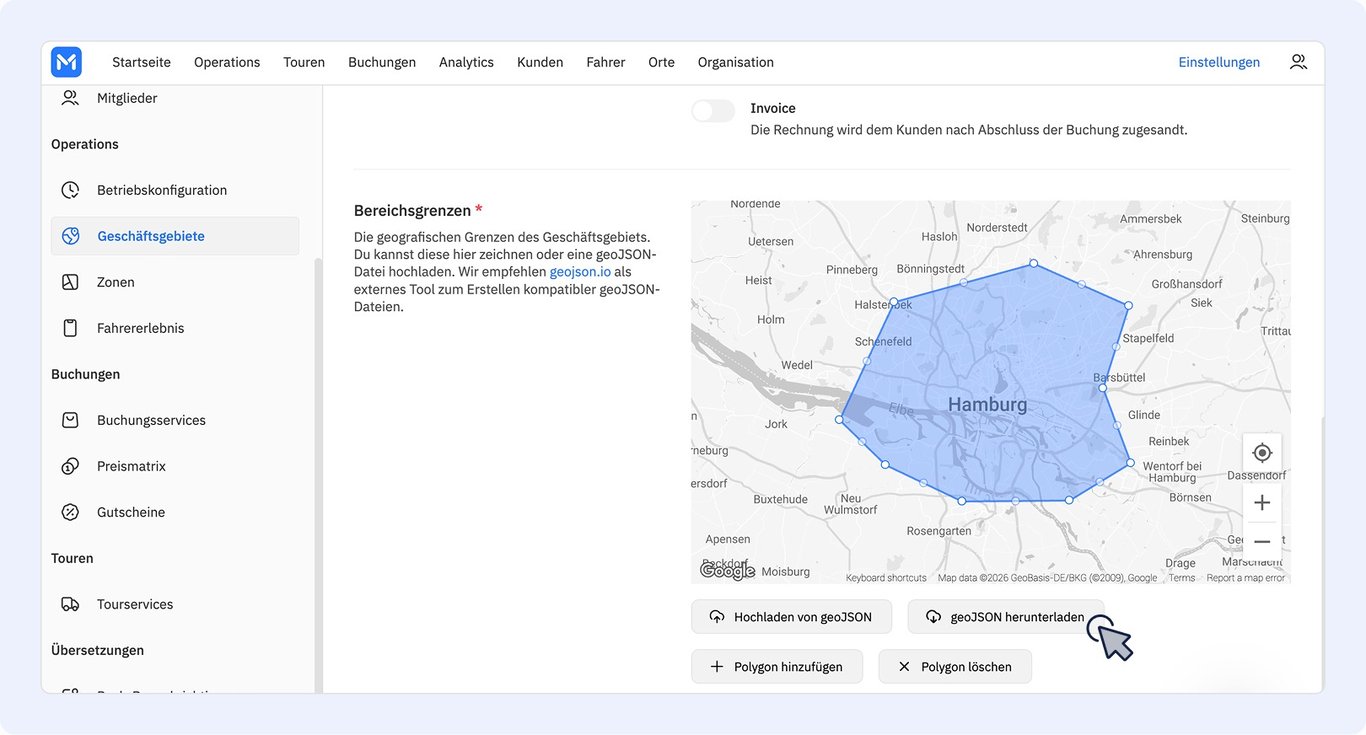Click the Geschäftsgebiete globe icon
1366x735 pixels.
(70, 236)
